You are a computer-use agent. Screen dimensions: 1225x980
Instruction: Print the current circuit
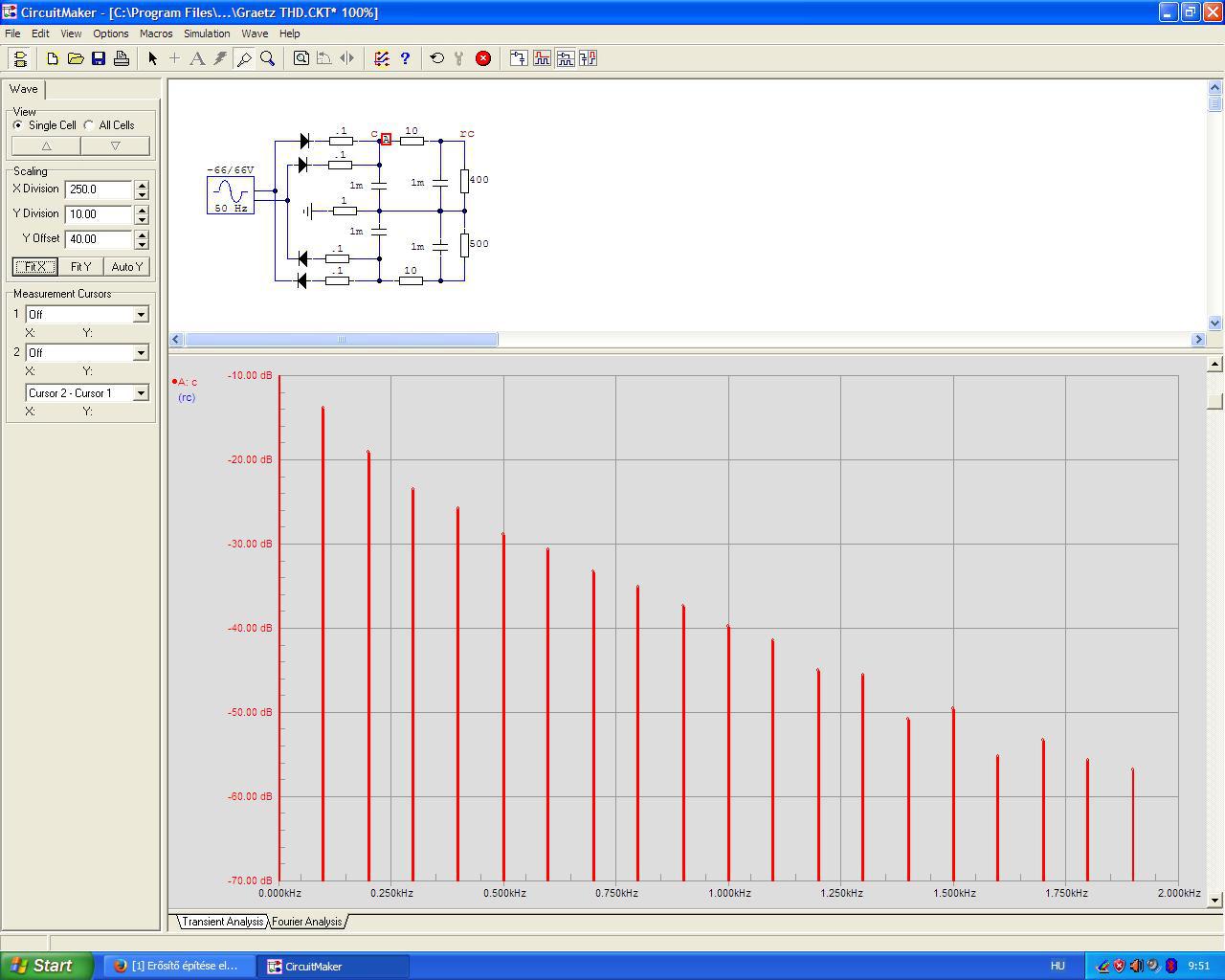click(122, 58)
